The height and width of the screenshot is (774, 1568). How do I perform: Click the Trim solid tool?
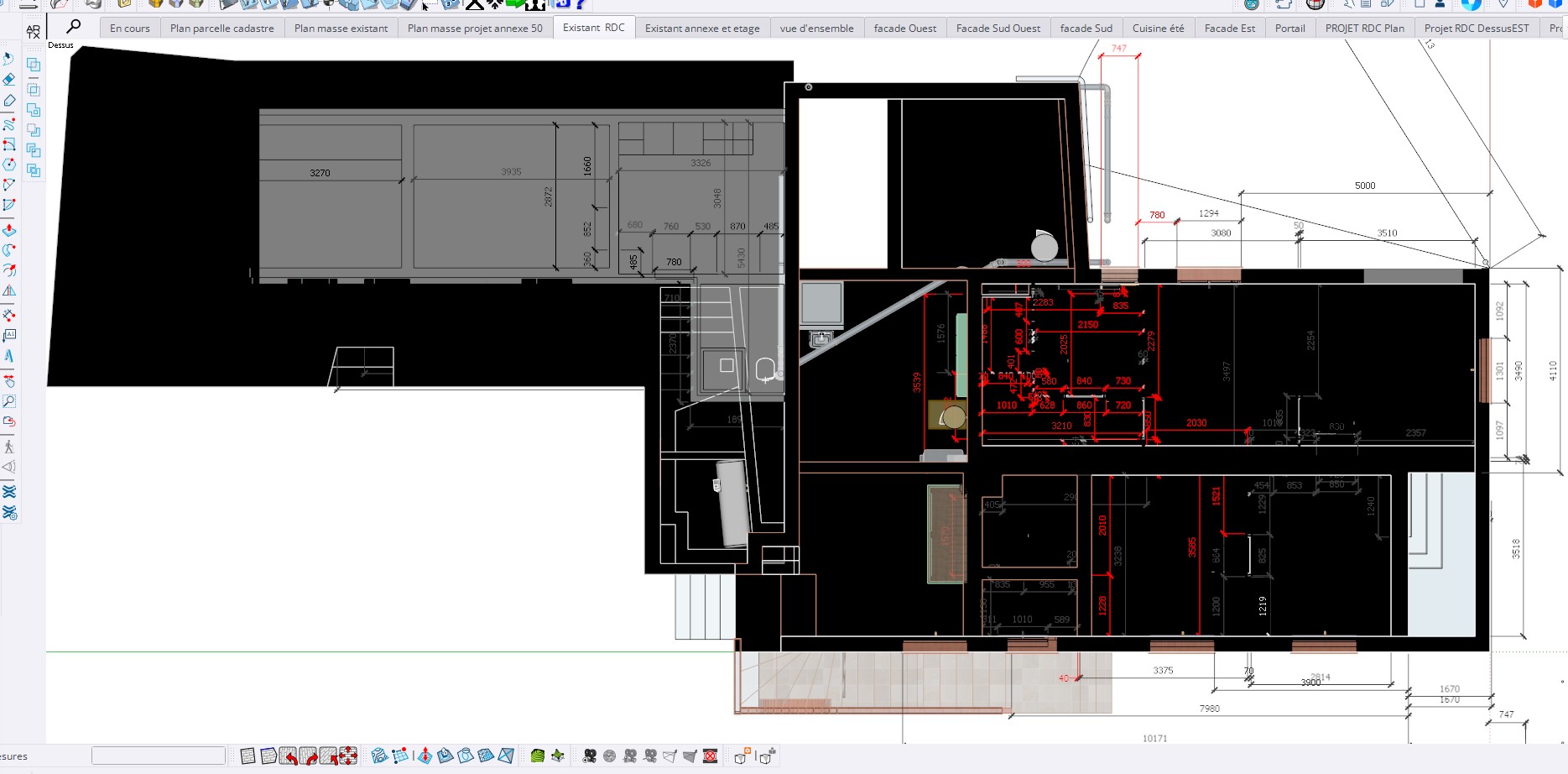tap(34, 150)
